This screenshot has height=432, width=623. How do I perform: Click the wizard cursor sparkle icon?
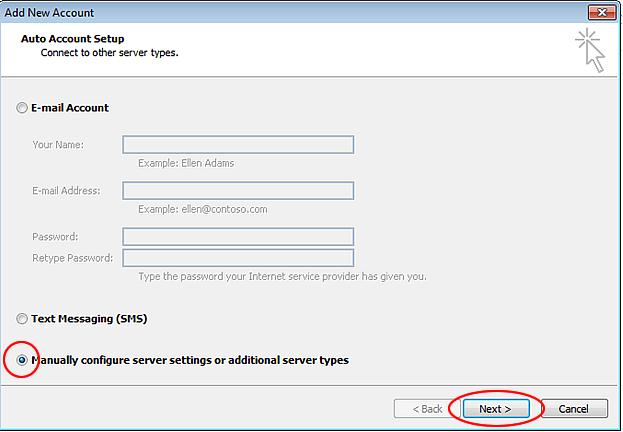point(589,50)
